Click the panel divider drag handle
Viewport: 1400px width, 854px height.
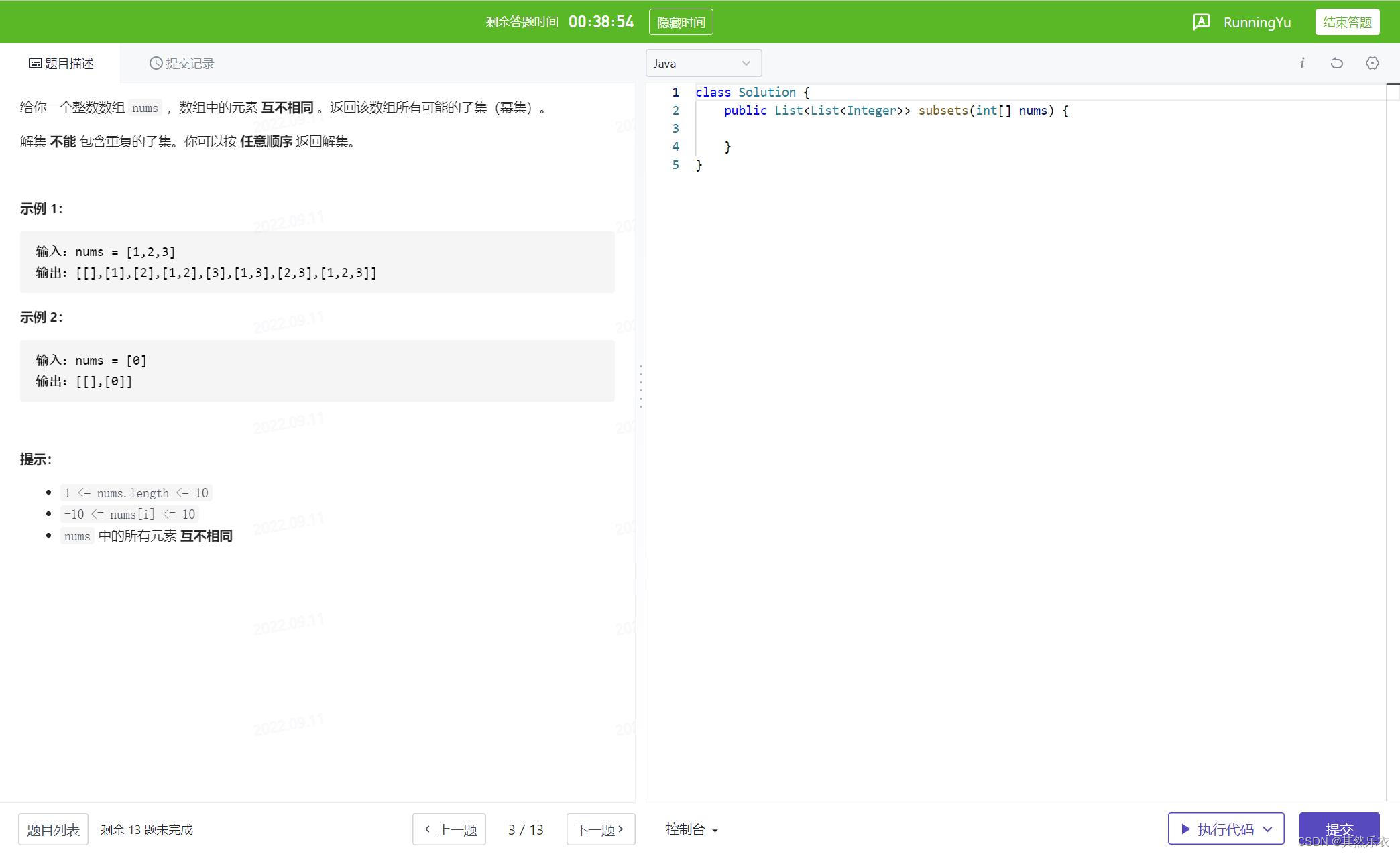pos(641,387)
